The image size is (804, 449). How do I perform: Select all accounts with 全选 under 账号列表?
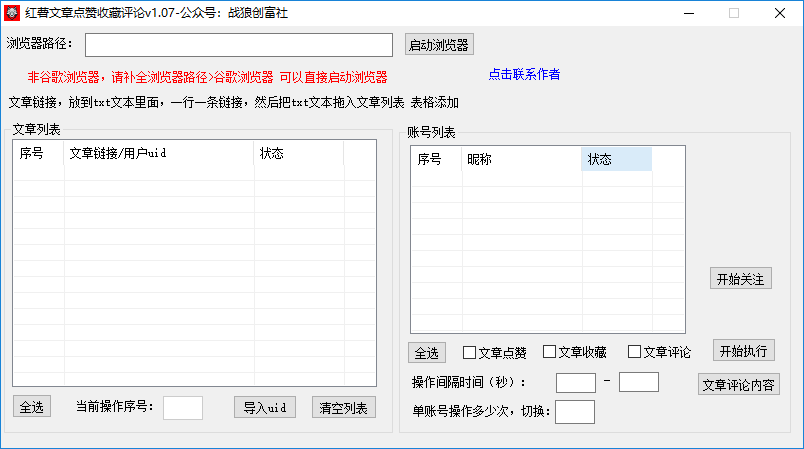pos(427,353)
